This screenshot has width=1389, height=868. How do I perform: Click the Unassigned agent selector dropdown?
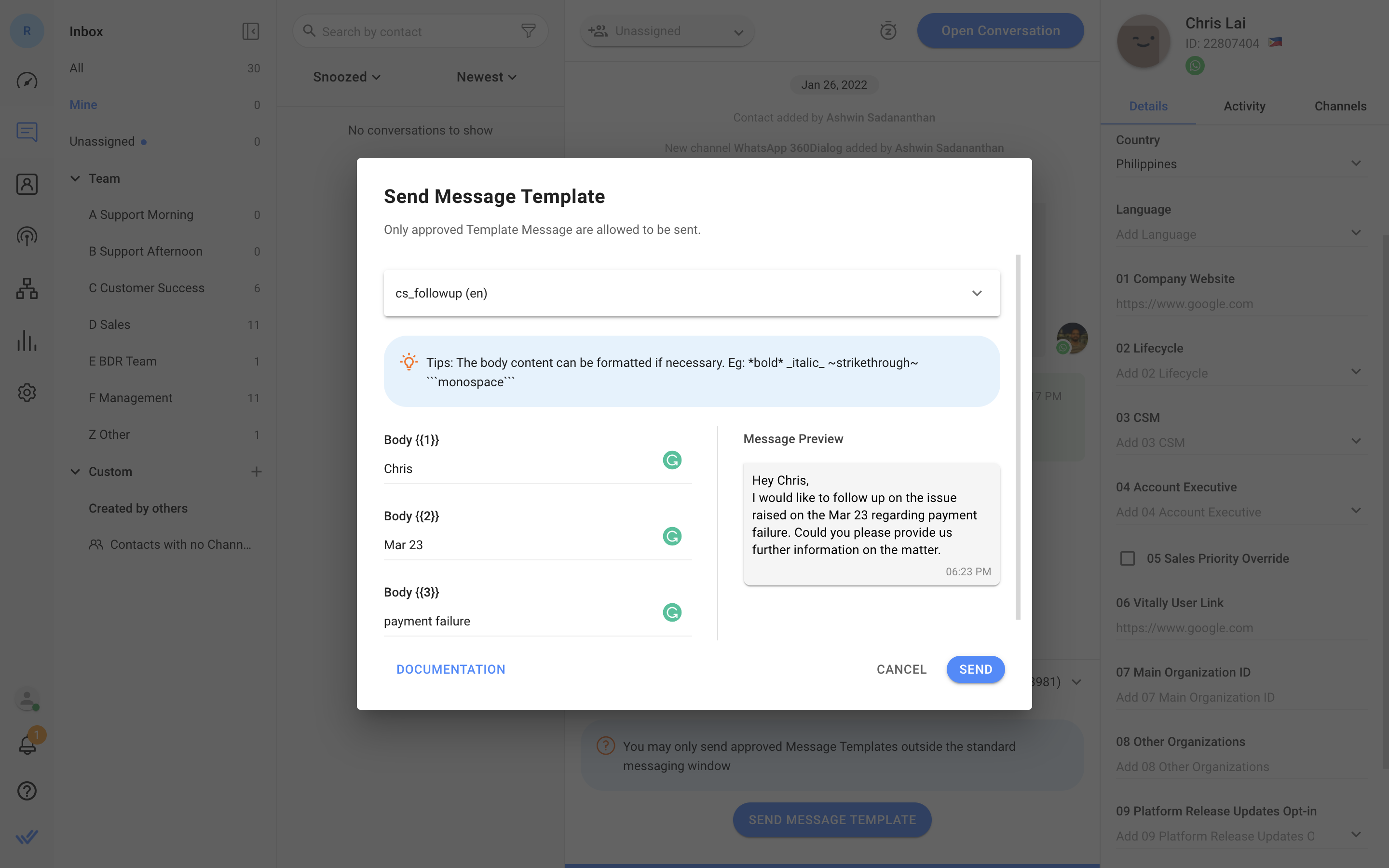click(665, 30)
